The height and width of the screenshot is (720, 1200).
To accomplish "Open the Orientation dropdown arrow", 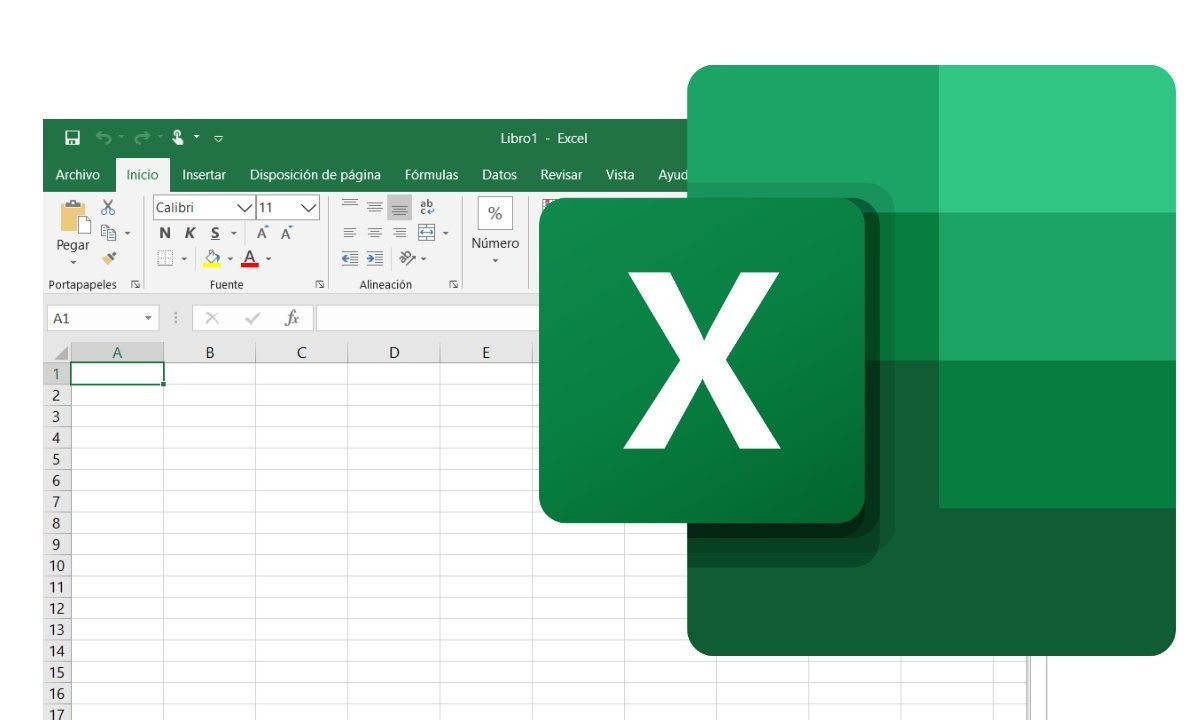I will 424,259.
